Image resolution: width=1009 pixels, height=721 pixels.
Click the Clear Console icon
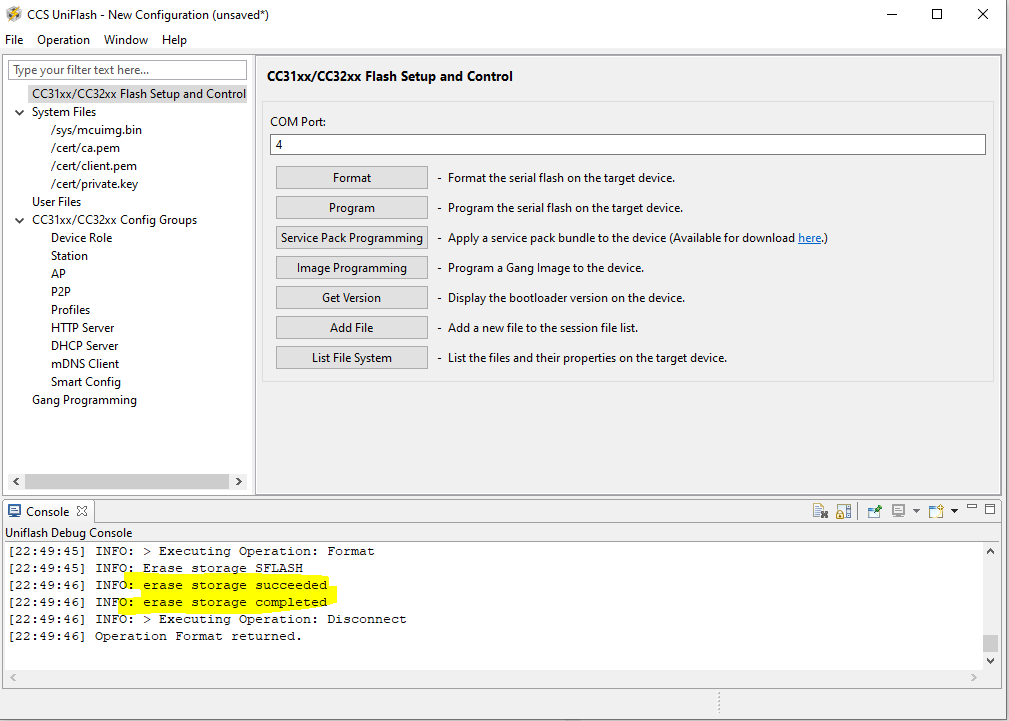(x=820, y=511)
